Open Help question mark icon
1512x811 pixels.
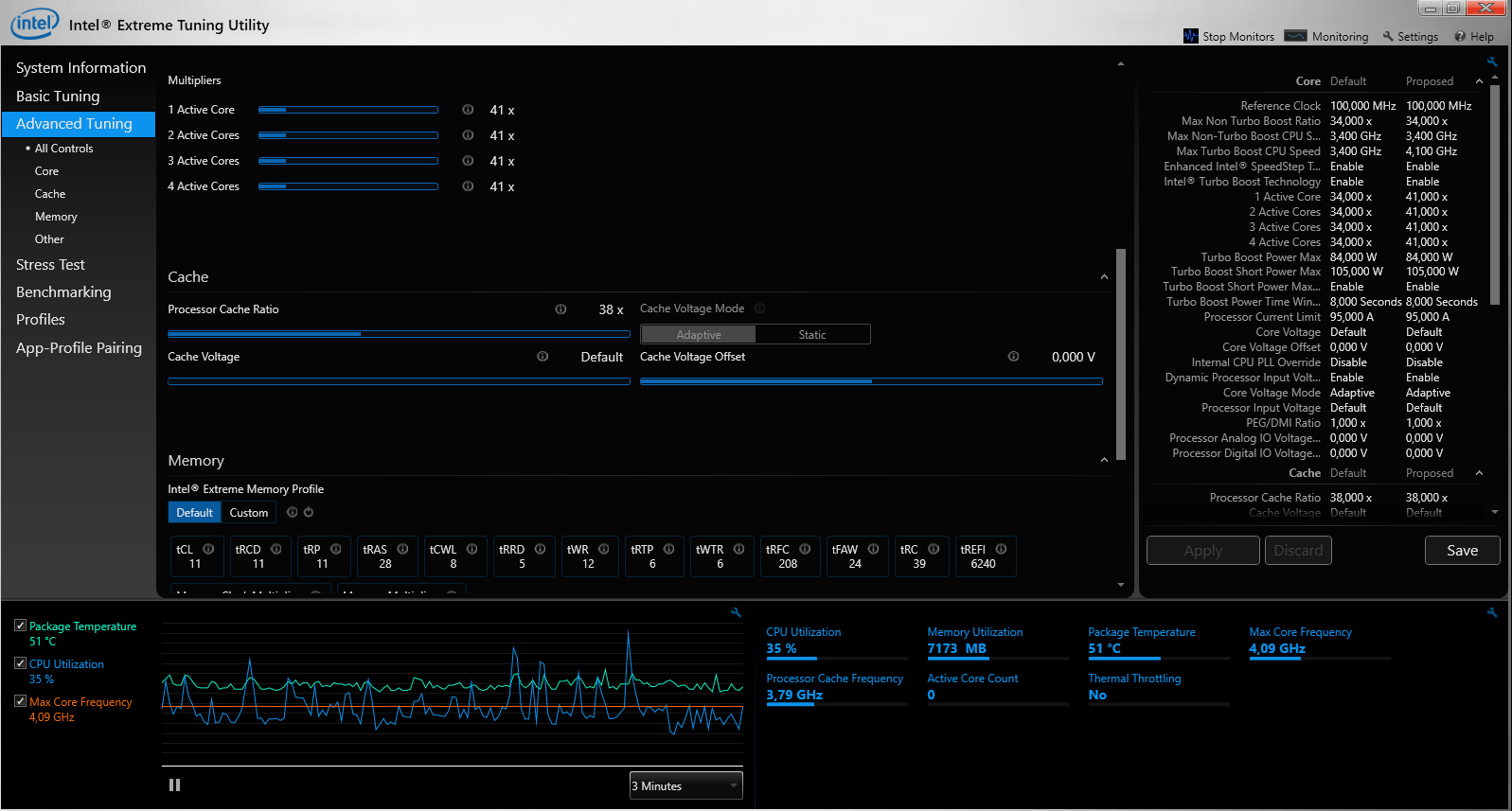pos(1460,37)
